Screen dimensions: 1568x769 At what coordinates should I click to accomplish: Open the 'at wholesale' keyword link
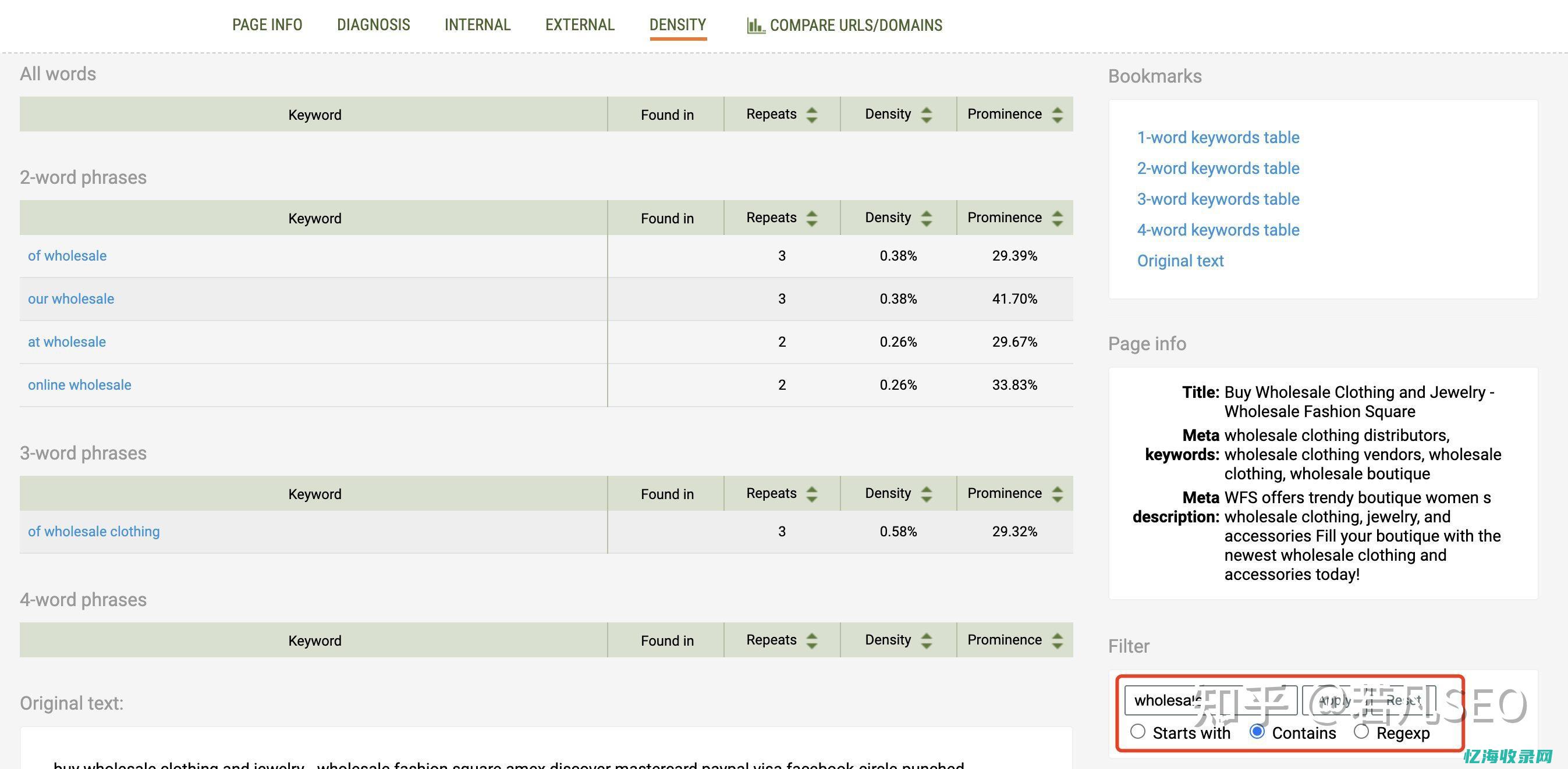pyautogui.click(x=66, y=342)
